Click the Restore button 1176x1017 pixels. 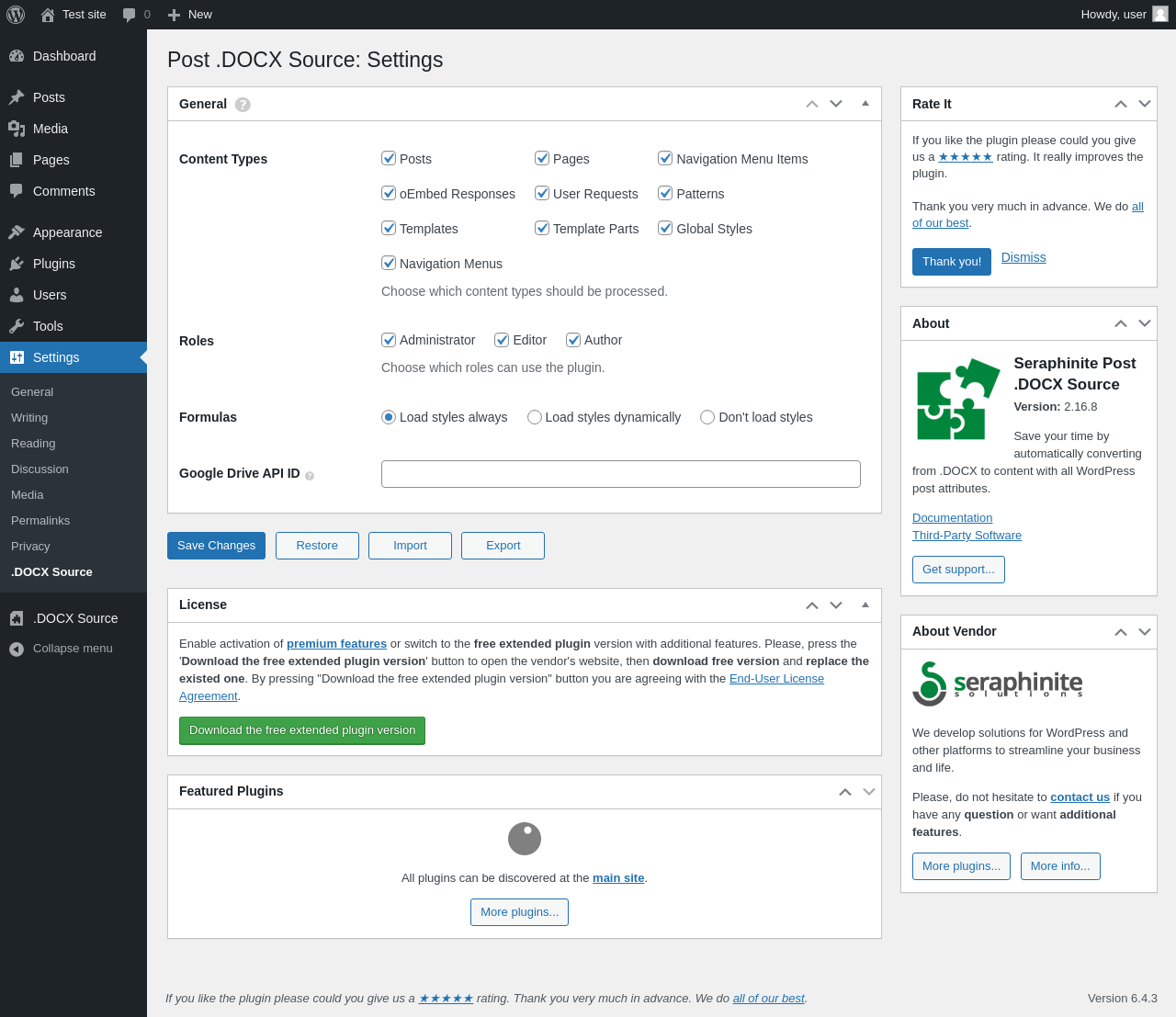(x=317, y=546)
